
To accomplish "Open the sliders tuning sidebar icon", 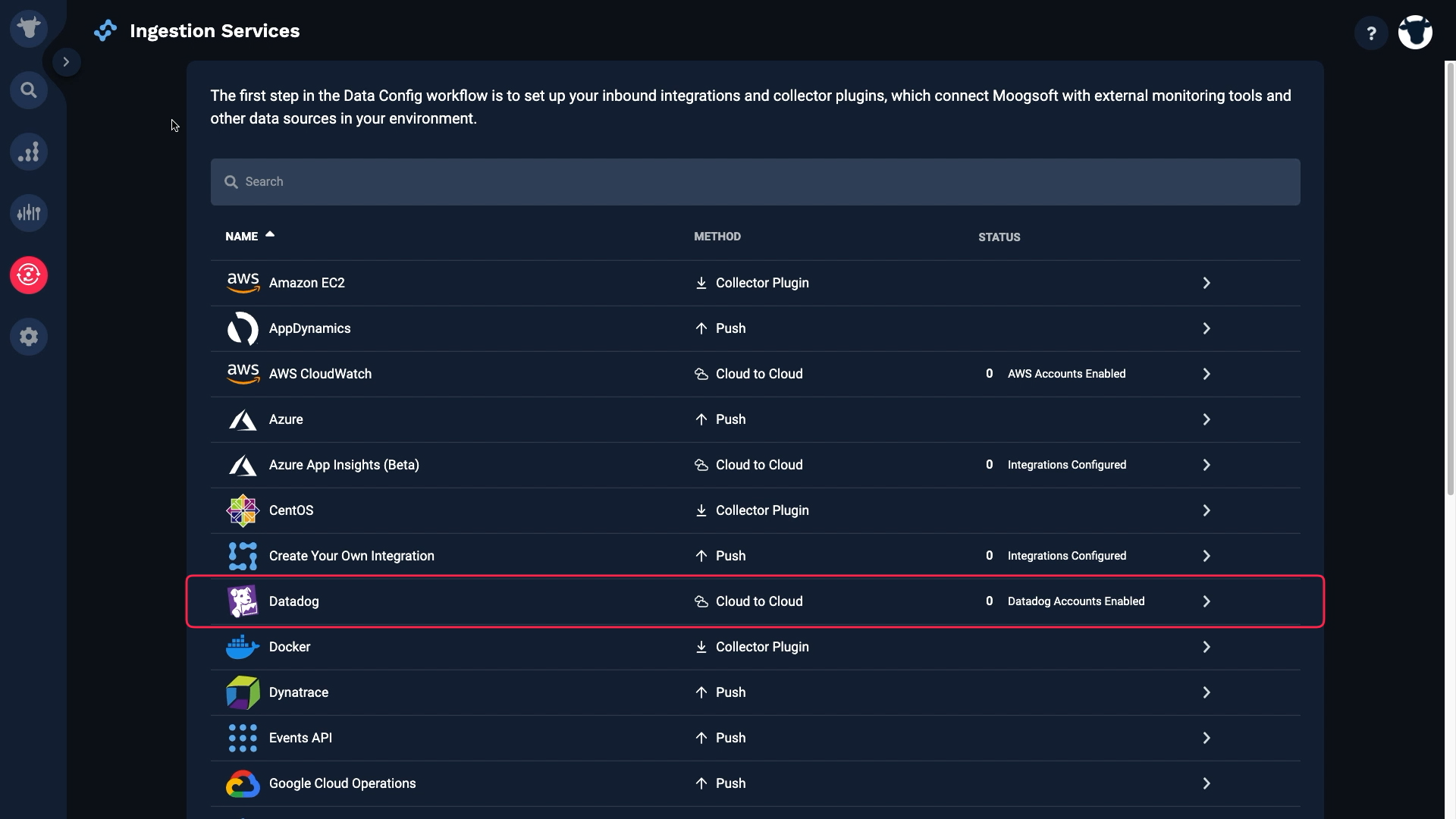I will 29,213.
